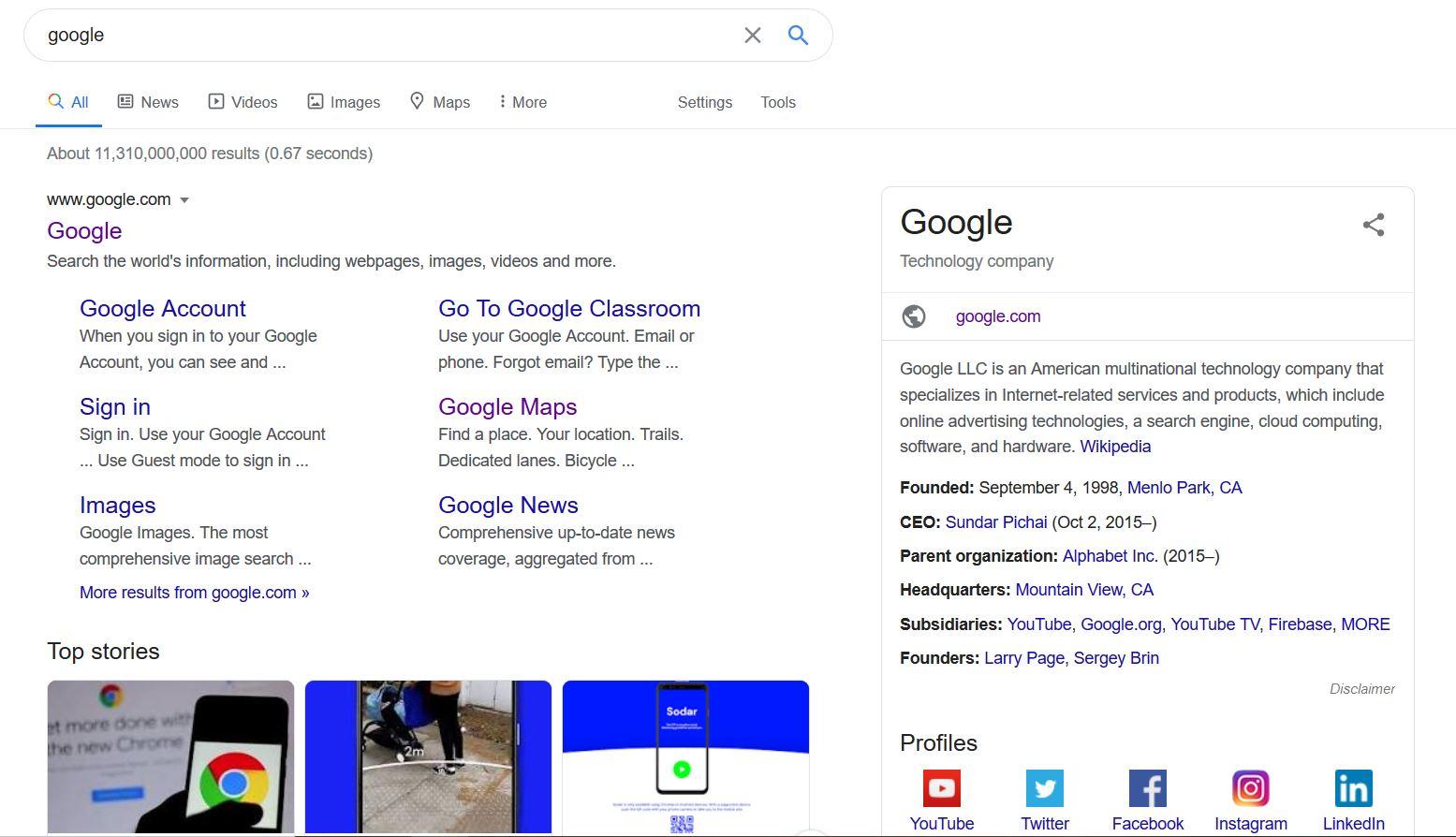The width and height of the screenshot is (1456, 837).
Task: Open the street photo top story thumbnail
Action: click(428, 756)
